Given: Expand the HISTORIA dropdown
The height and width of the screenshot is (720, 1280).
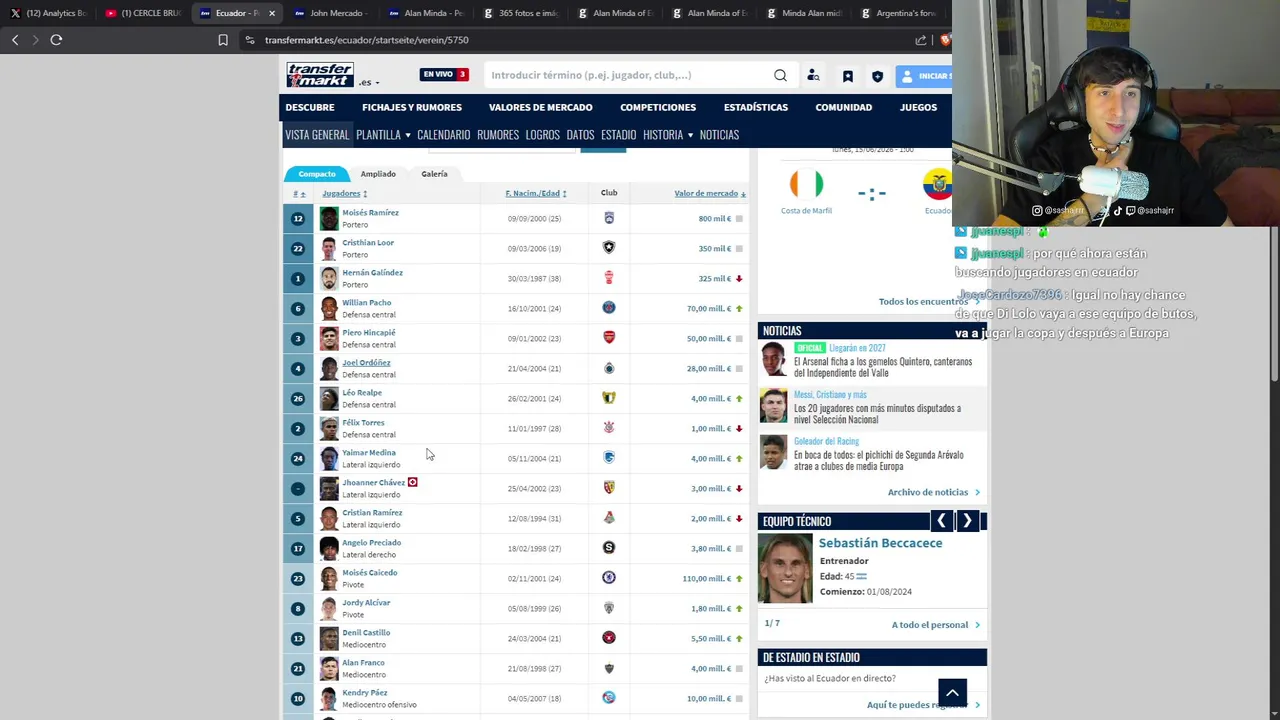Looking at the screenshot, I should pos(668,135).
